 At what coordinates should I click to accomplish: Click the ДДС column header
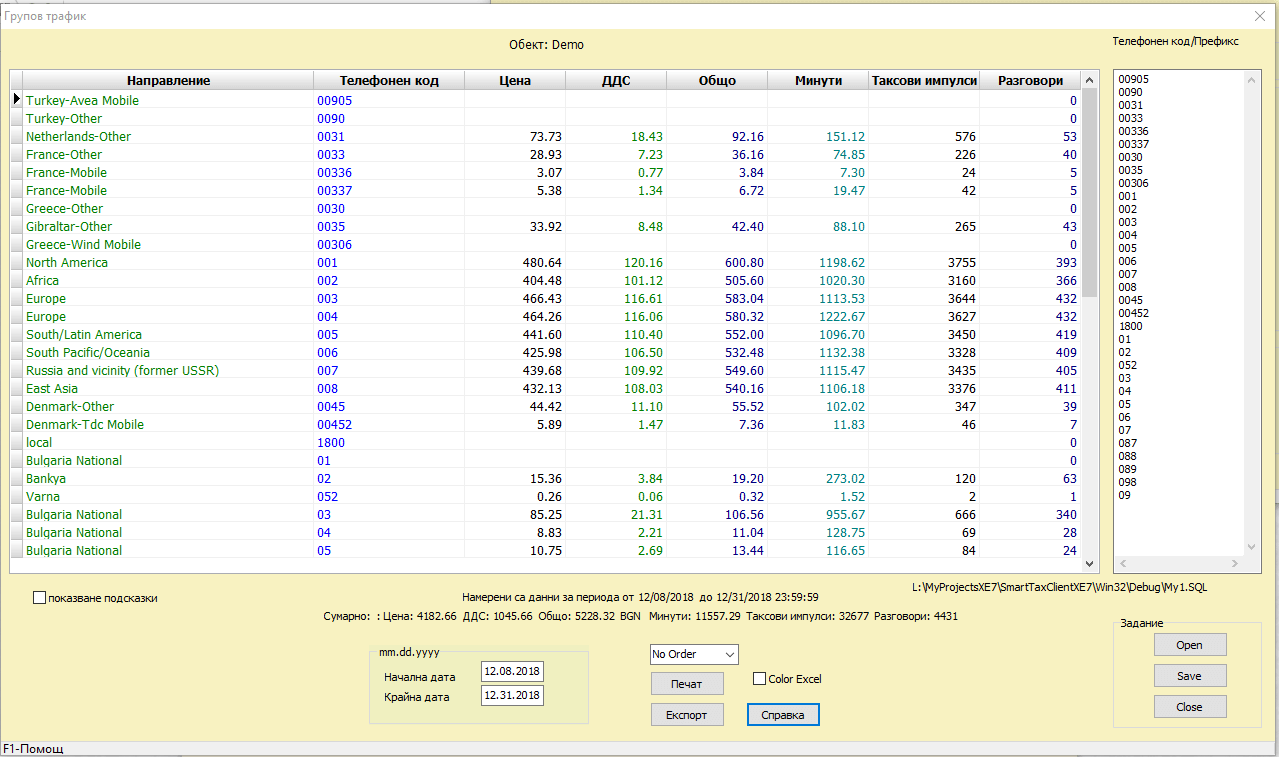[616, 81]
